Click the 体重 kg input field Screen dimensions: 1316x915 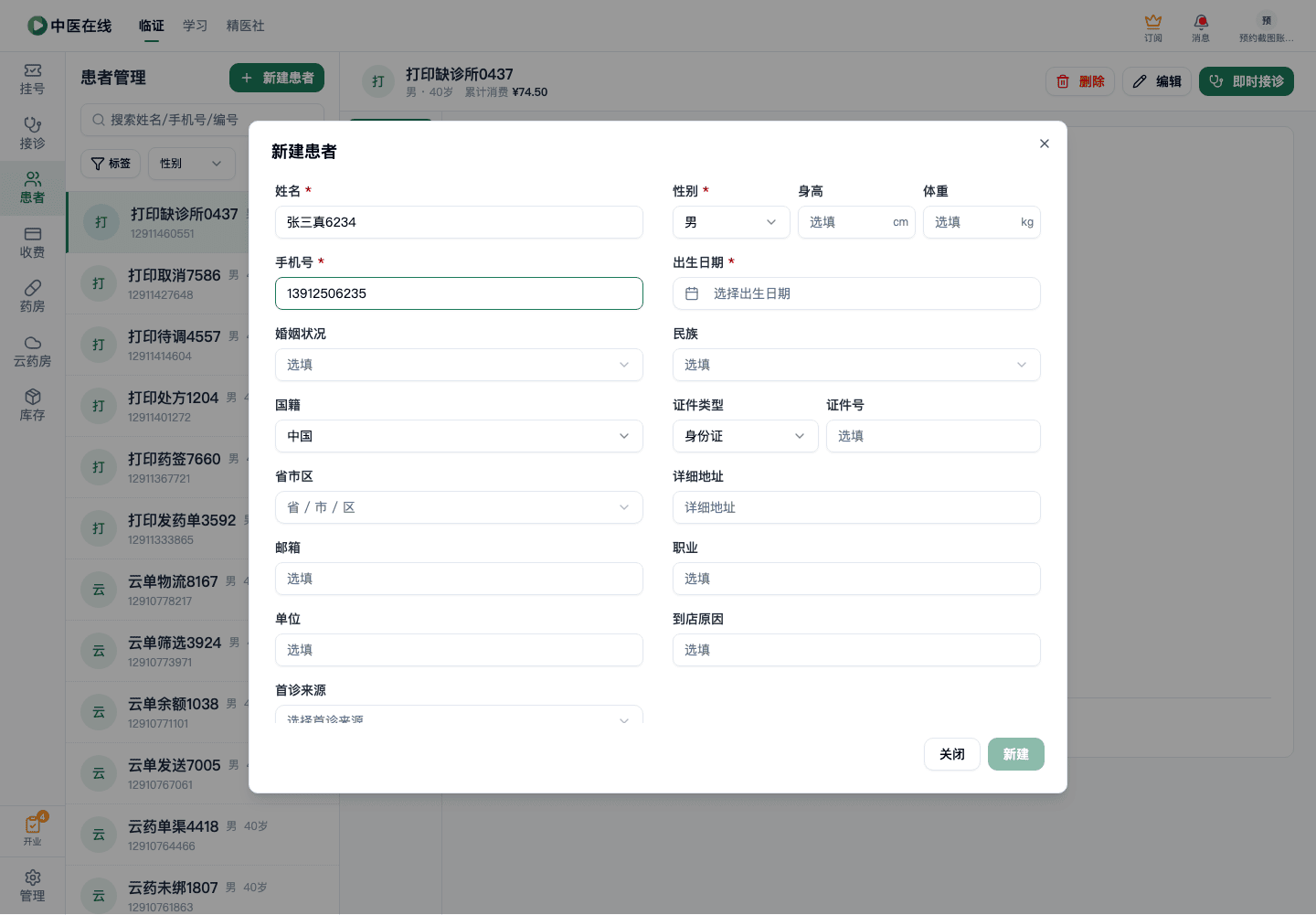coord(982,222)
